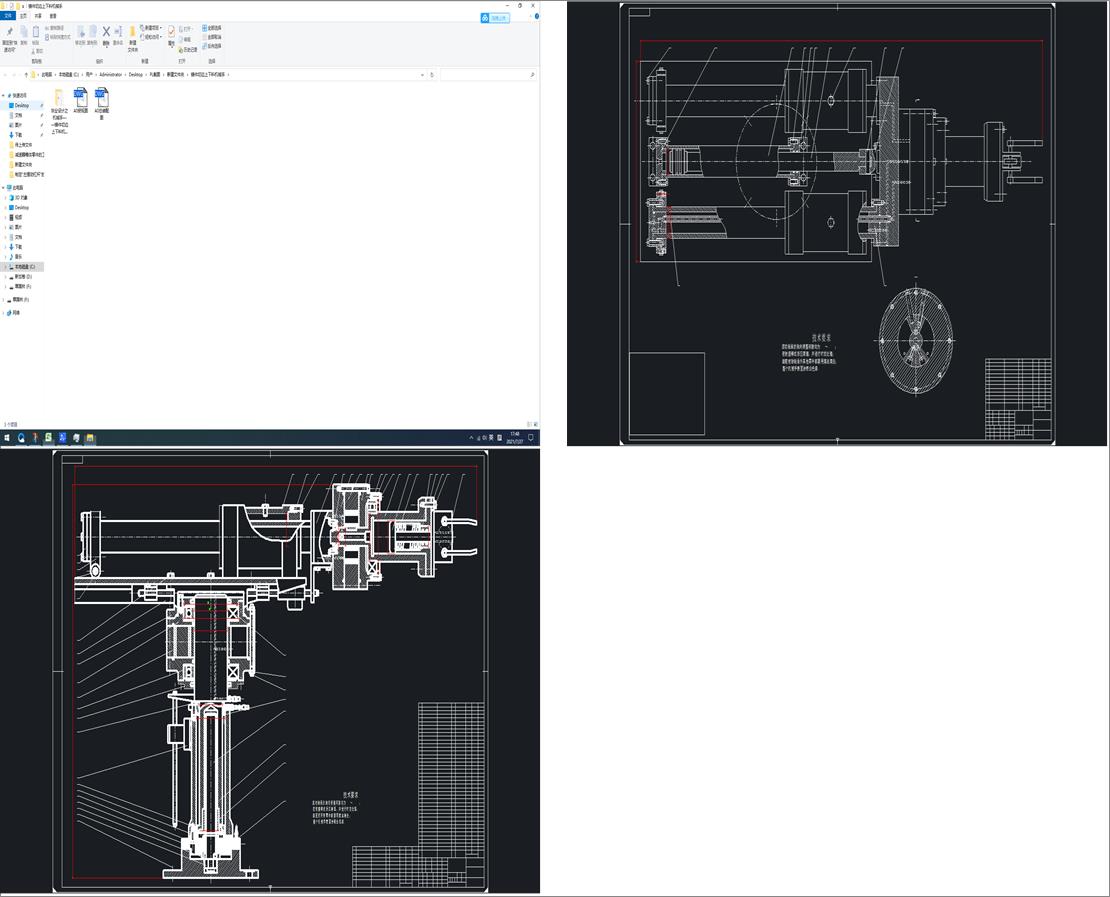This screenshot has width=1110, height=897.
Task: Click Edit in the ribbon Open group
Action: (x=186, y=40)
